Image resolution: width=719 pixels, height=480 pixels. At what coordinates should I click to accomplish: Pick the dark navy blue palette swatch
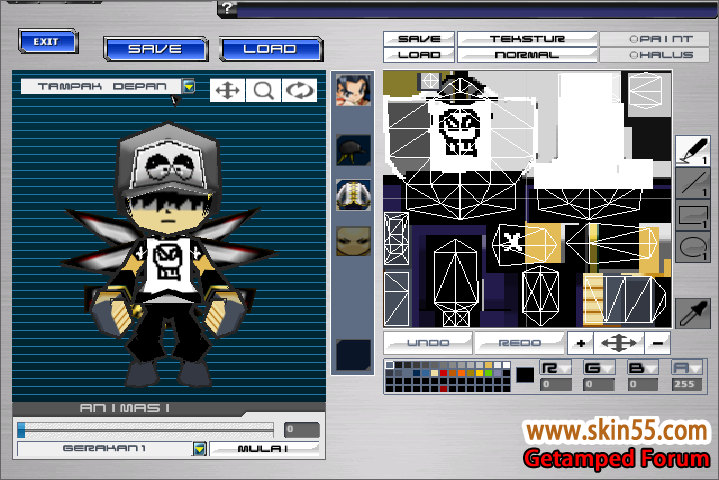pos(416,373)
